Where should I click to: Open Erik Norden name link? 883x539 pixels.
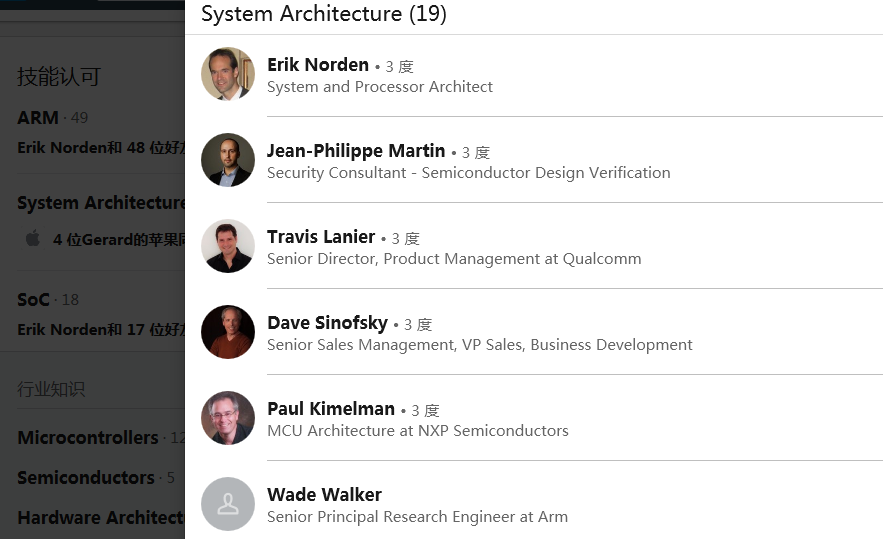tap(318, 65)
